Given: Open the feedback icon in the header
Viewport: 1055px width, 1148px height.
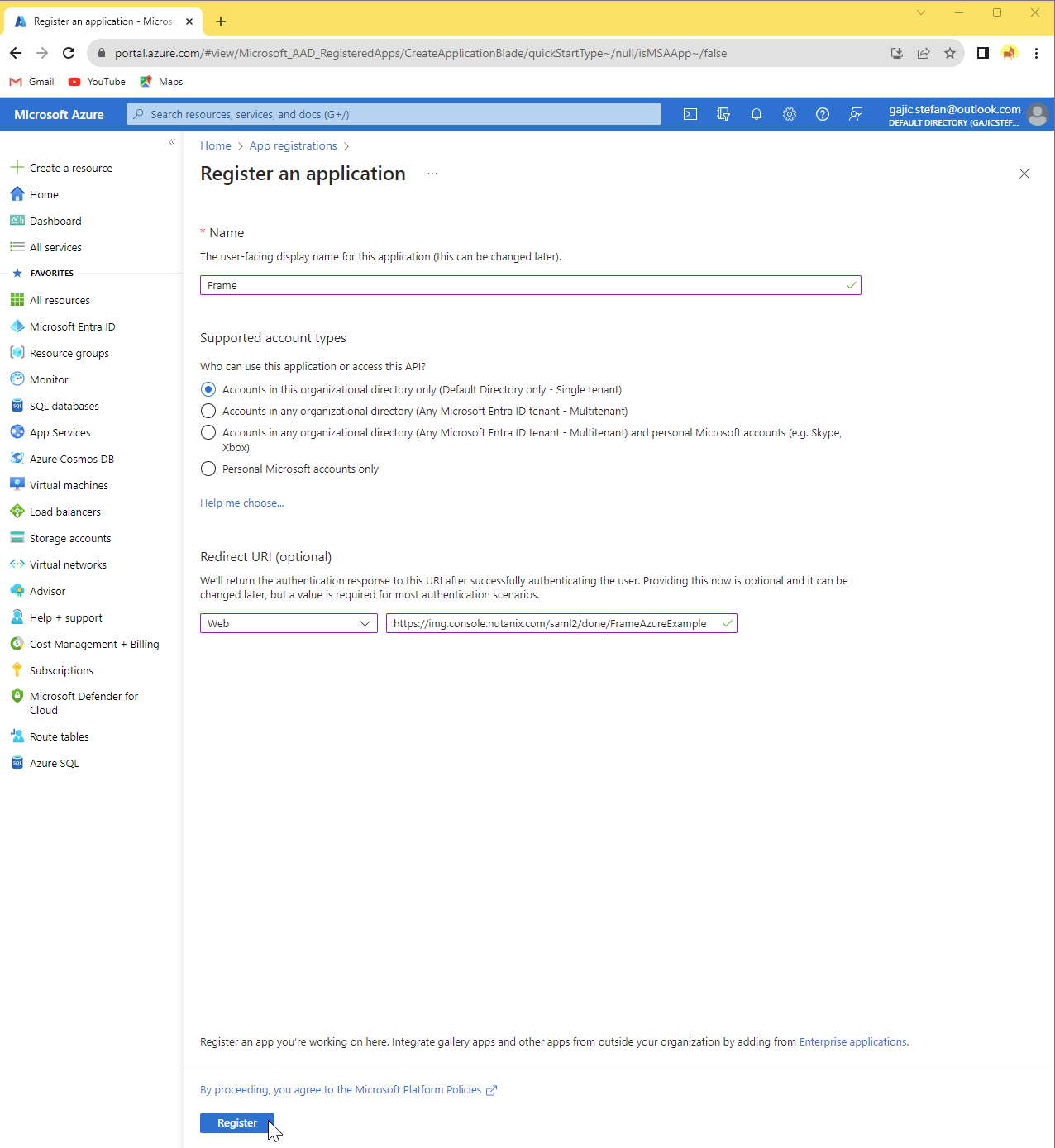Looking at the screenshot, I should 856,114.
